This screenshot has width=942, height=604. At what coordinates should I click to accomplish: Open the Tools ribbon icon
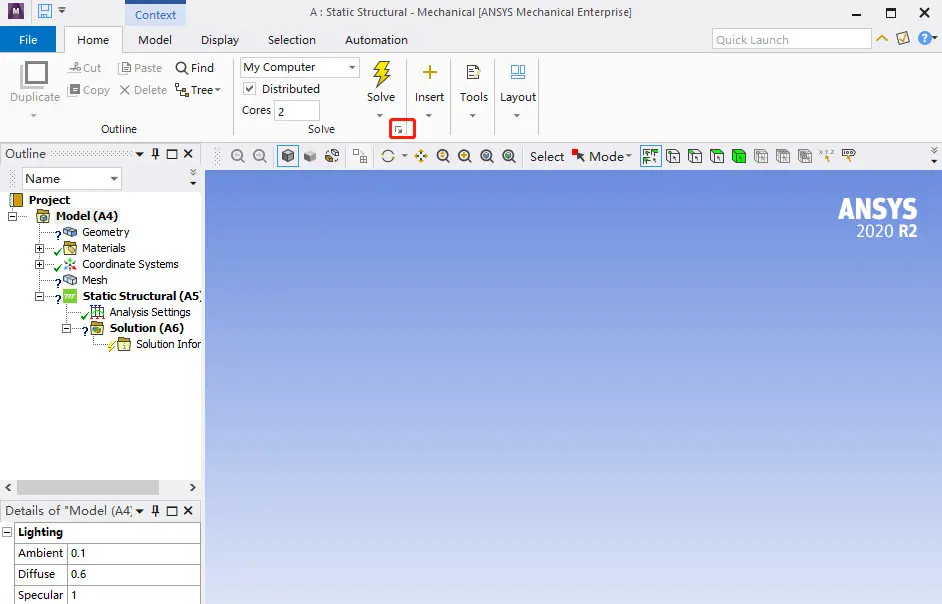(473, 73)
